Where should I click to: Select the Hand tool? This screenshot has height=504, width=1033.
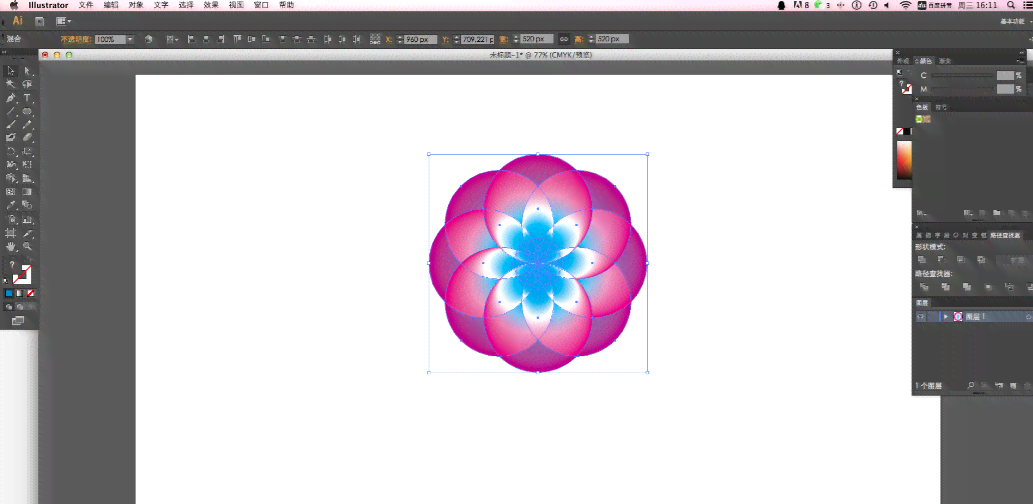click(11, 247)
